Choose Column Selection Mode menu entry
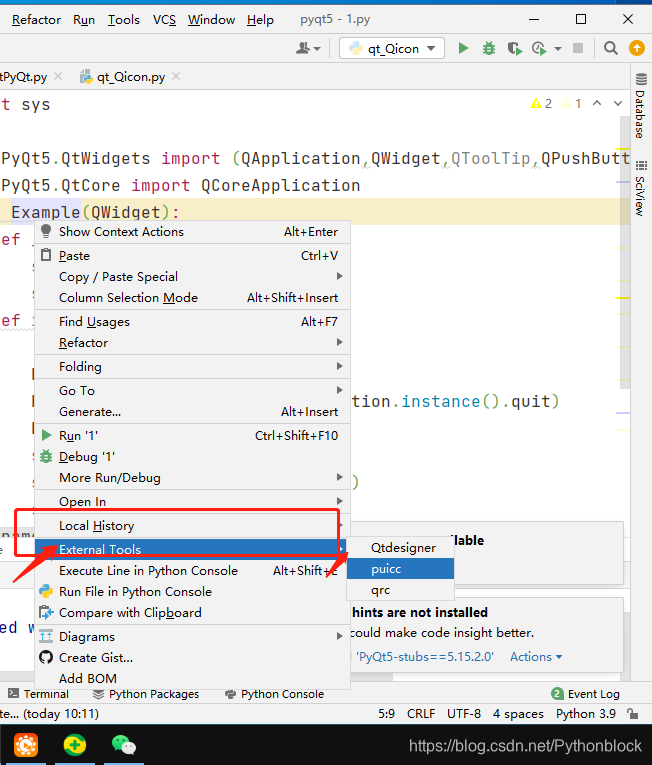 pos(193,298)
